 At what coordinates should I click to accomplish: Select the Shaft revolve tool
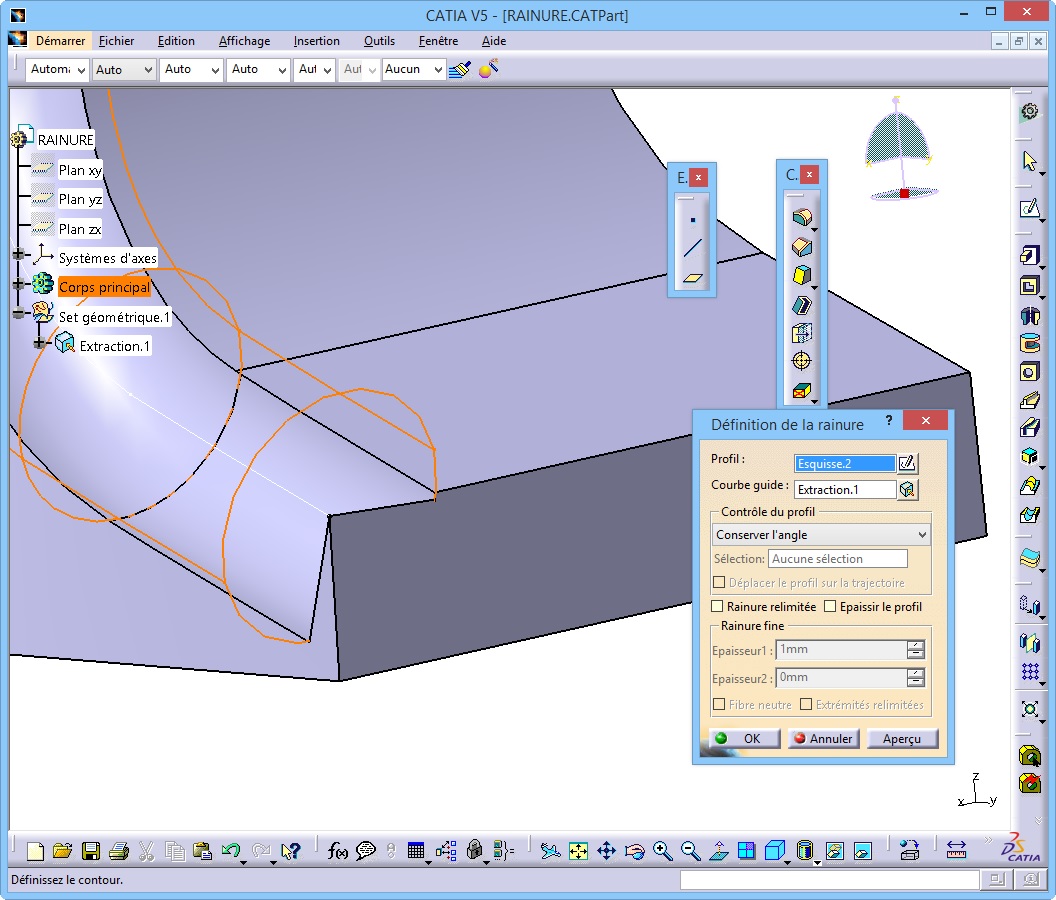point(1029,315)
